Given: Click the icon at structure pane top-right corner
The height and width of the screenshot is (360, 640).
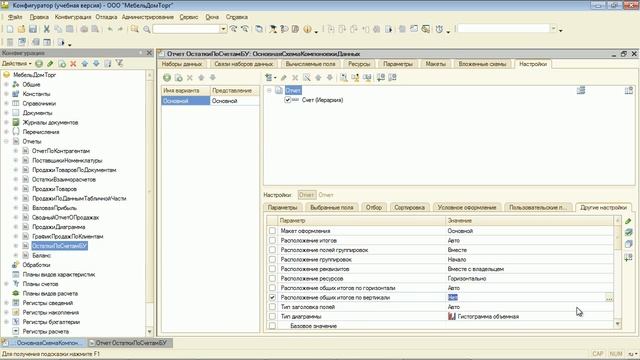Looking at the screenshot, I should [x=629, y=90].
